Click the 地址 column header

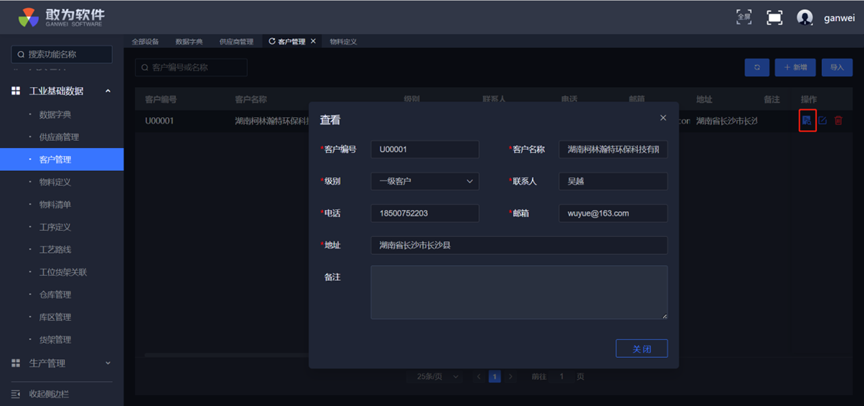704,100
